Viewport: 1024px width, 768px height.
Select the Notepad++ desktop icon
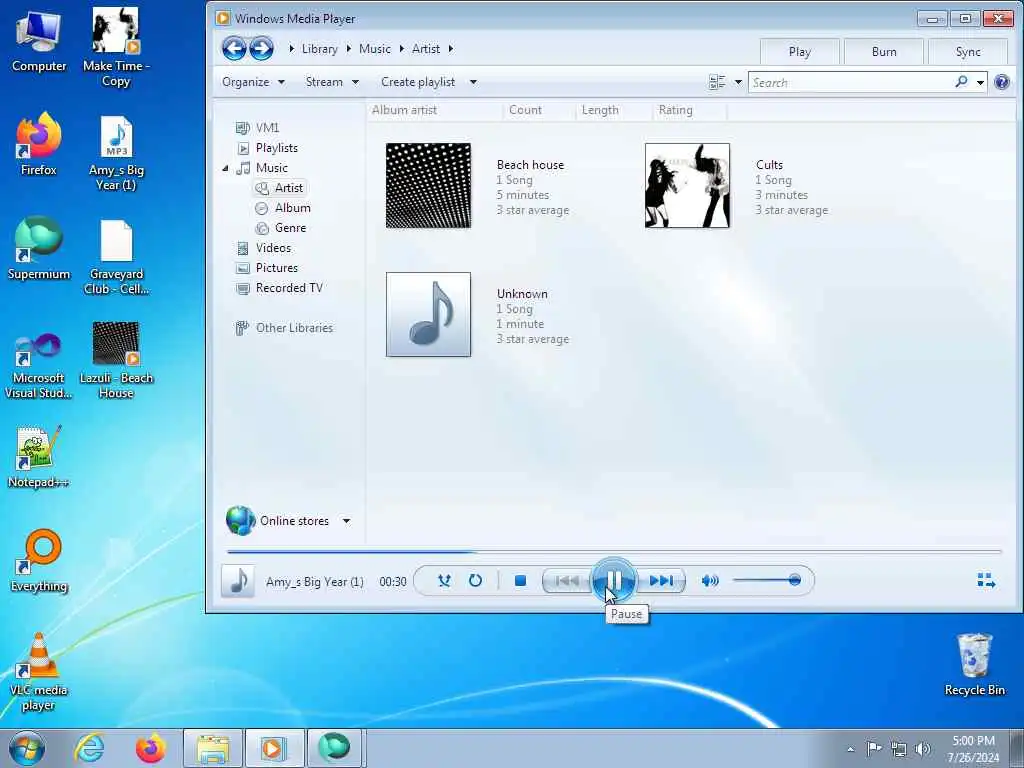[x=39, y=457]
